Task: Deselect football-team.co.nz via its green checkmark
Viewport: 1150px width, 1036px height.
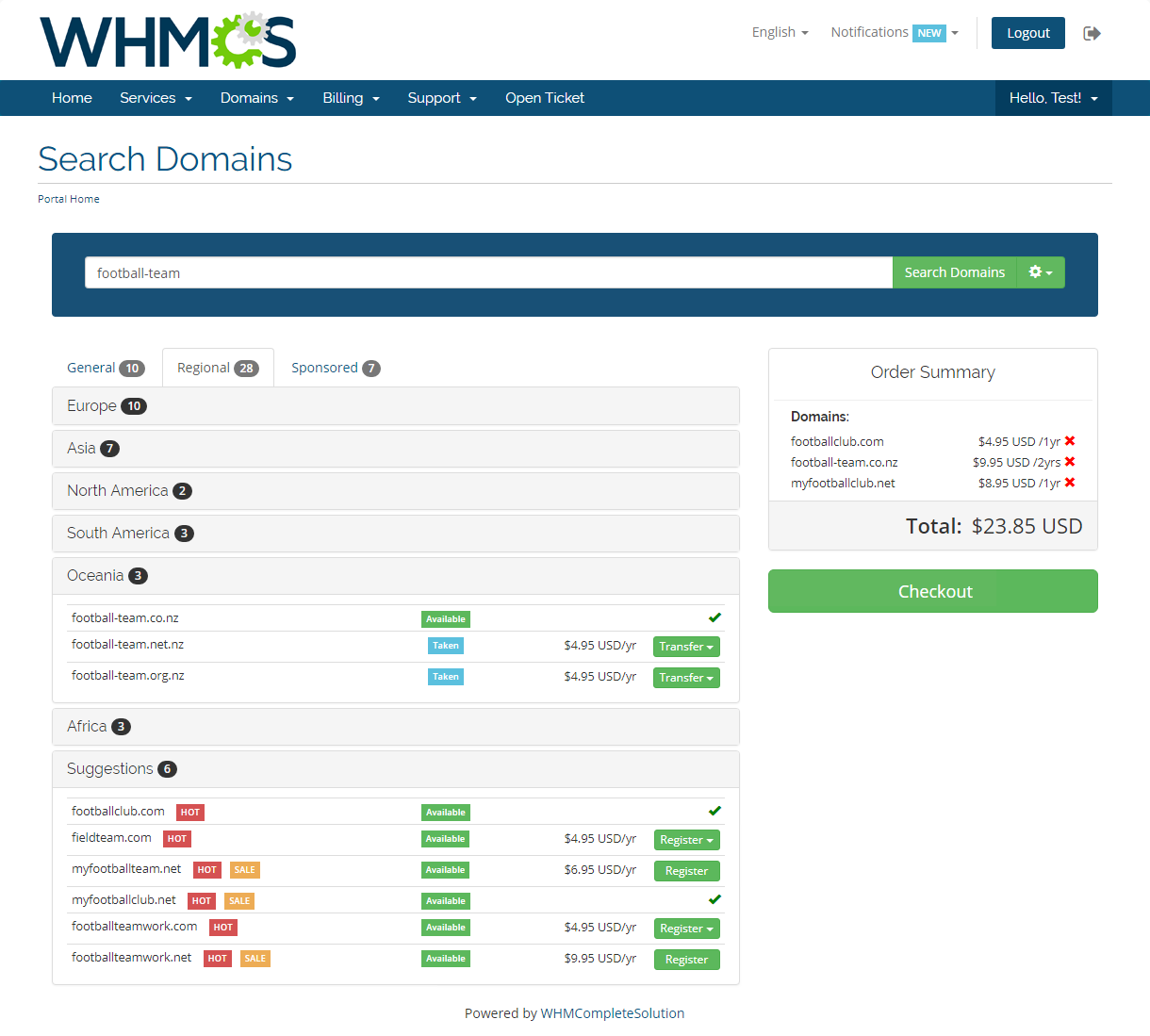Action: coord(715,617)
